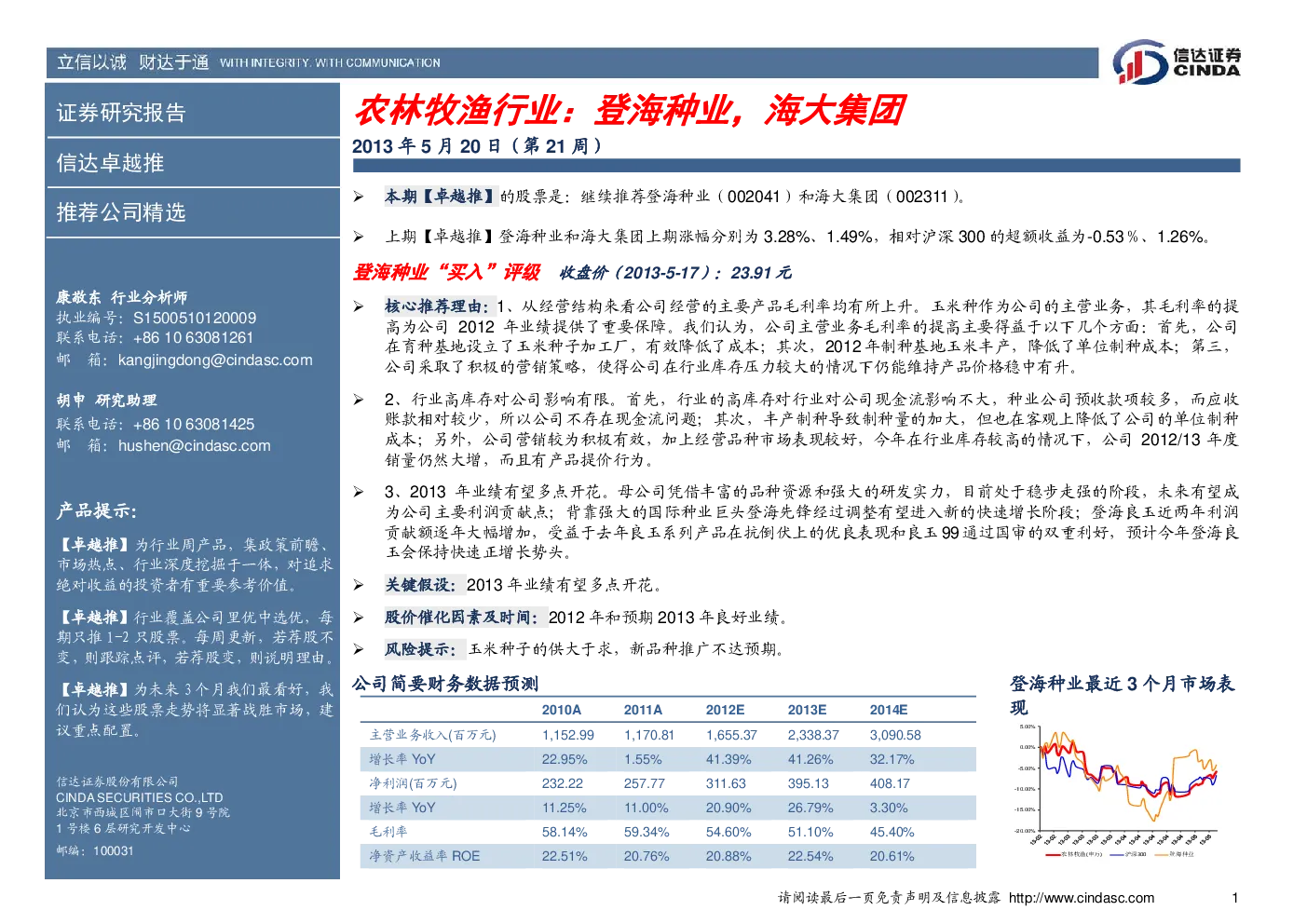
Task: Click the 2013E column header
Action: [x=808, y=710]
